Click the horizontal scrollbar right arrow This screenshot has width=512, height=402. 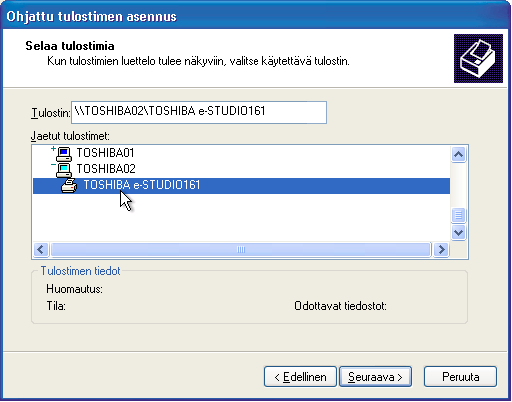click(441, 249)
